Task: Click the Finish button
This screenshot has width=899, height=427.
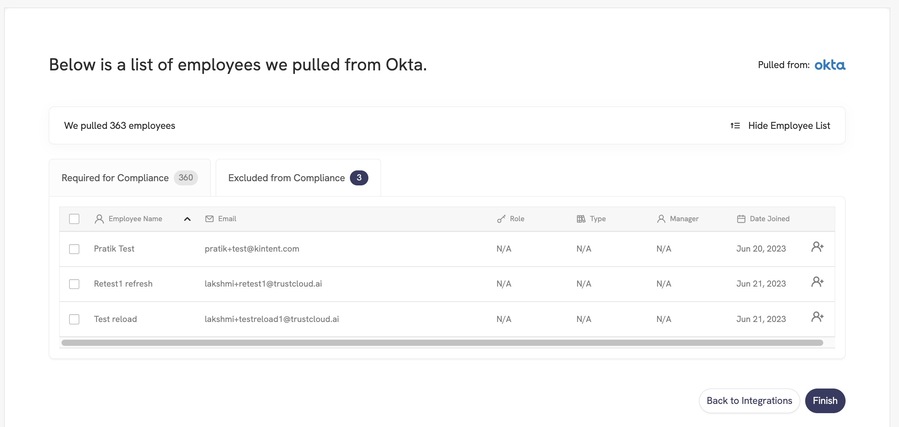Action: point(825,401)
